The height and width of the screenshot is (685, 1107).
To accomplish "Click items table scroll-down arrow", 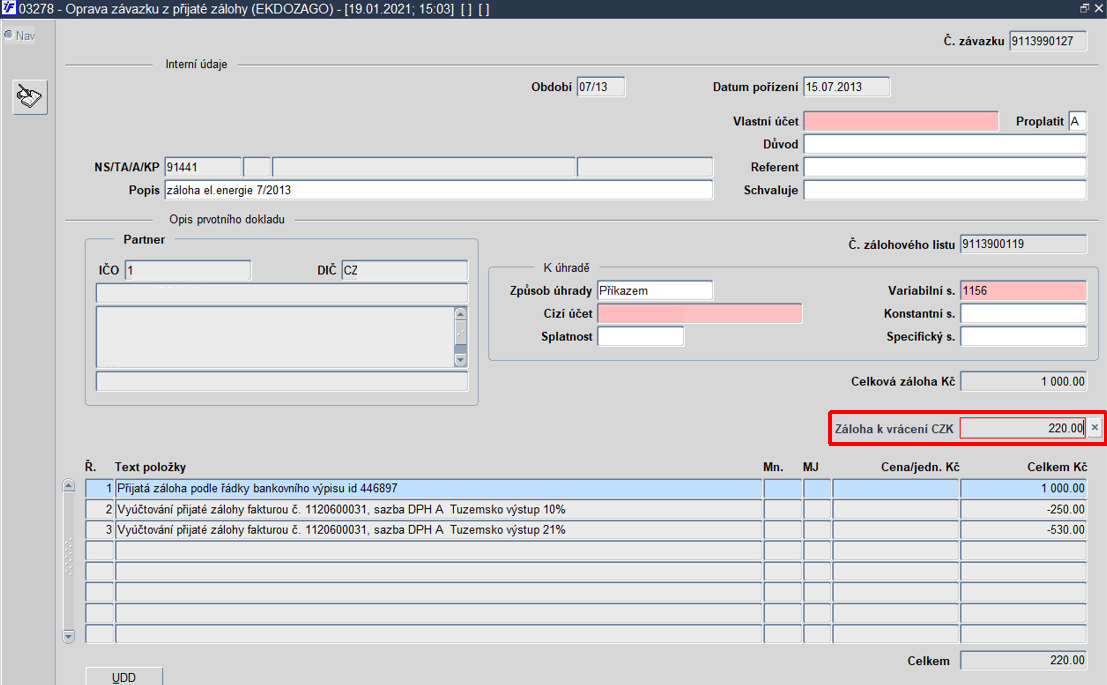I will [x=68, y=636].
